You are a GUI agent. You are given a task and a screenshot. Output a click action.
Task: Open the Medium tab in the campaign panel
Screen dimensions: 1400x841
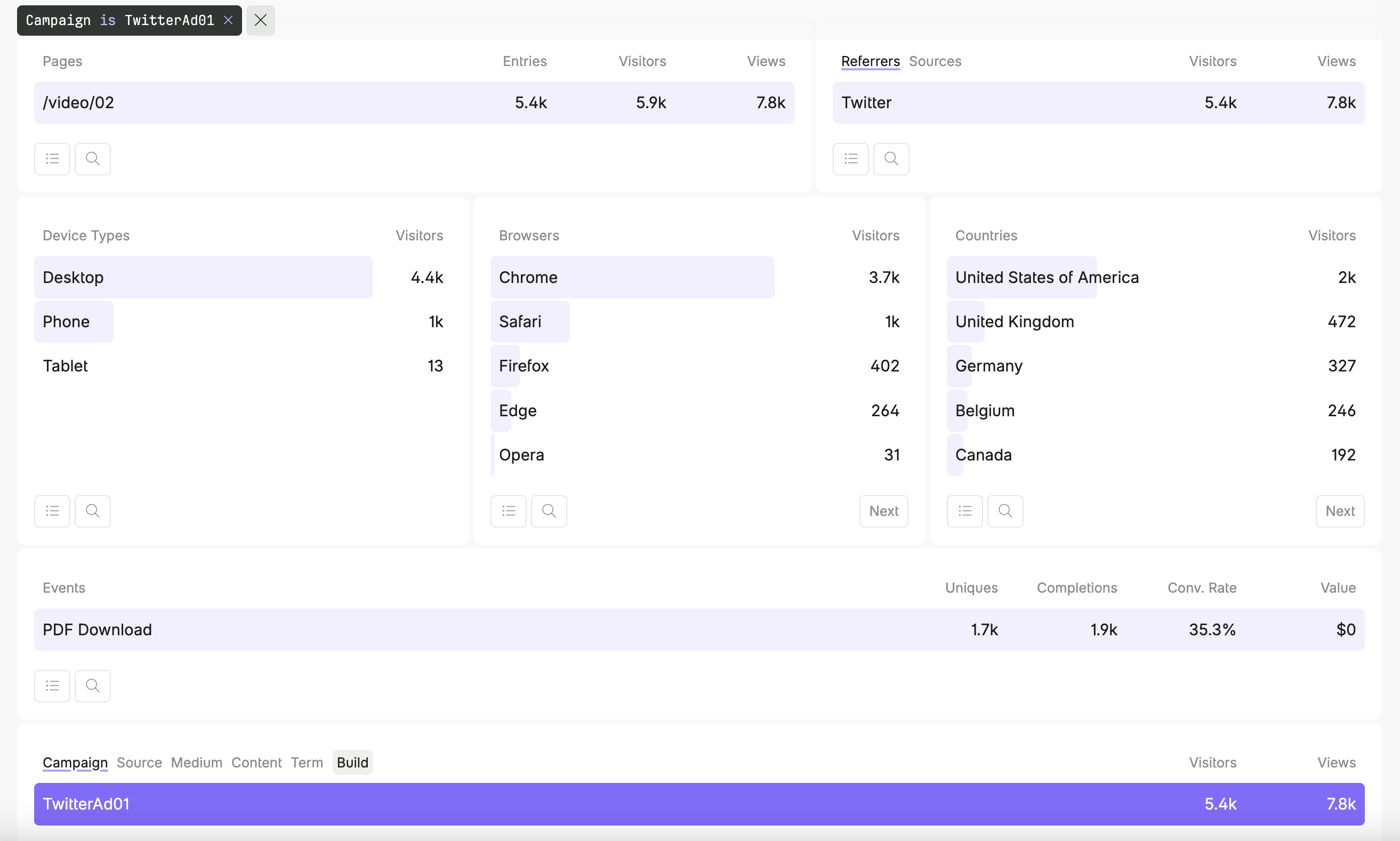coord(196,762)
